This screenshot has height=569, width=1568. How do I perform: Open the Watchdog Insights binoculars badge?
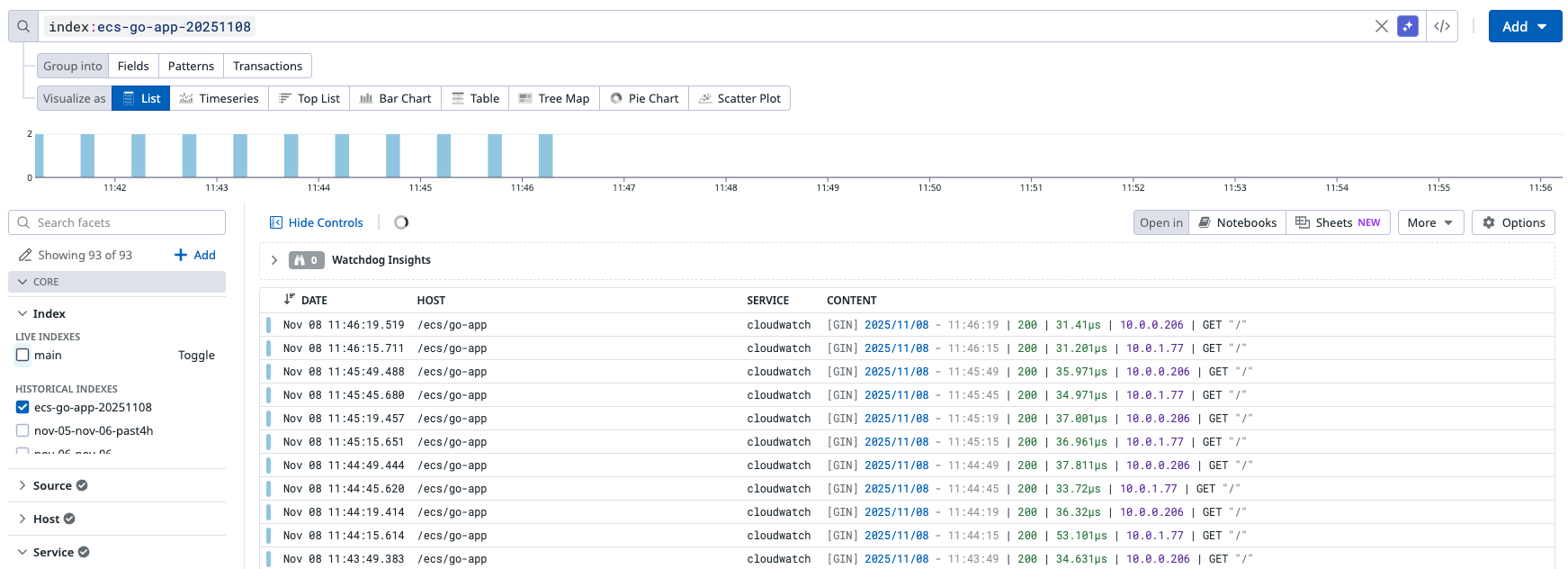[306, 260]
